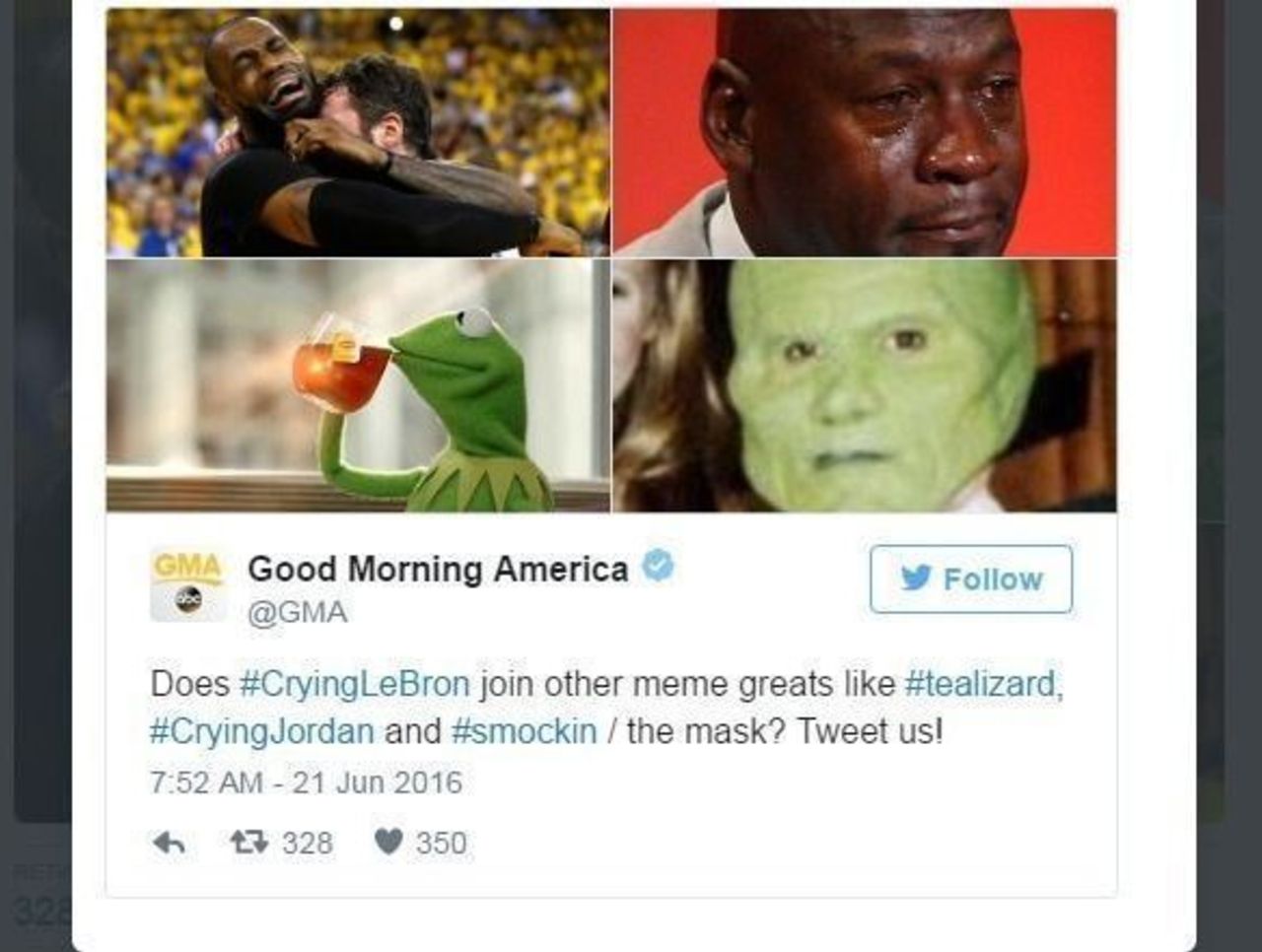View the green mask face image
Viewport: 1262px width, 952px height.
[x=865, y=385]
